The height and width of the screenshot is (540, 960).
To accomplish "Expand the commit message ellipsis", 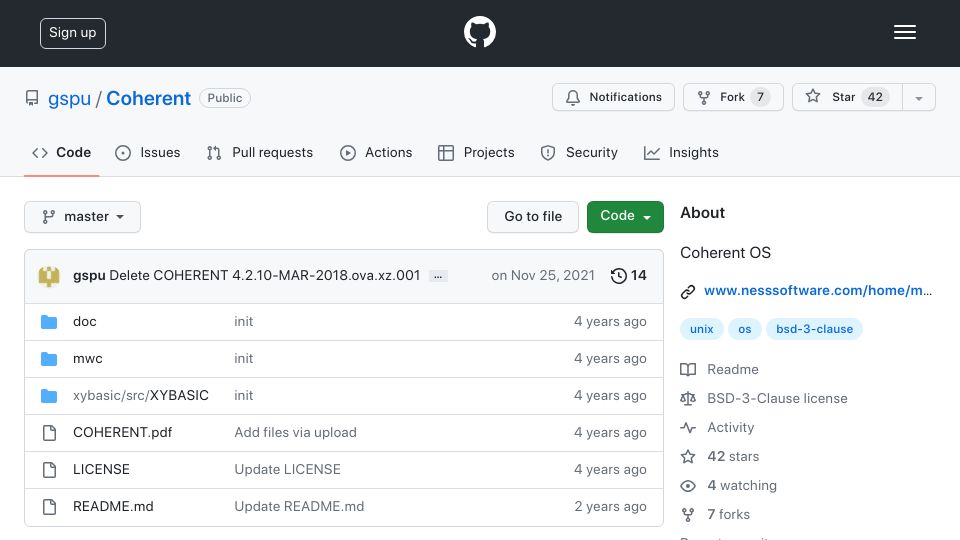I will [x=438, y=276].
